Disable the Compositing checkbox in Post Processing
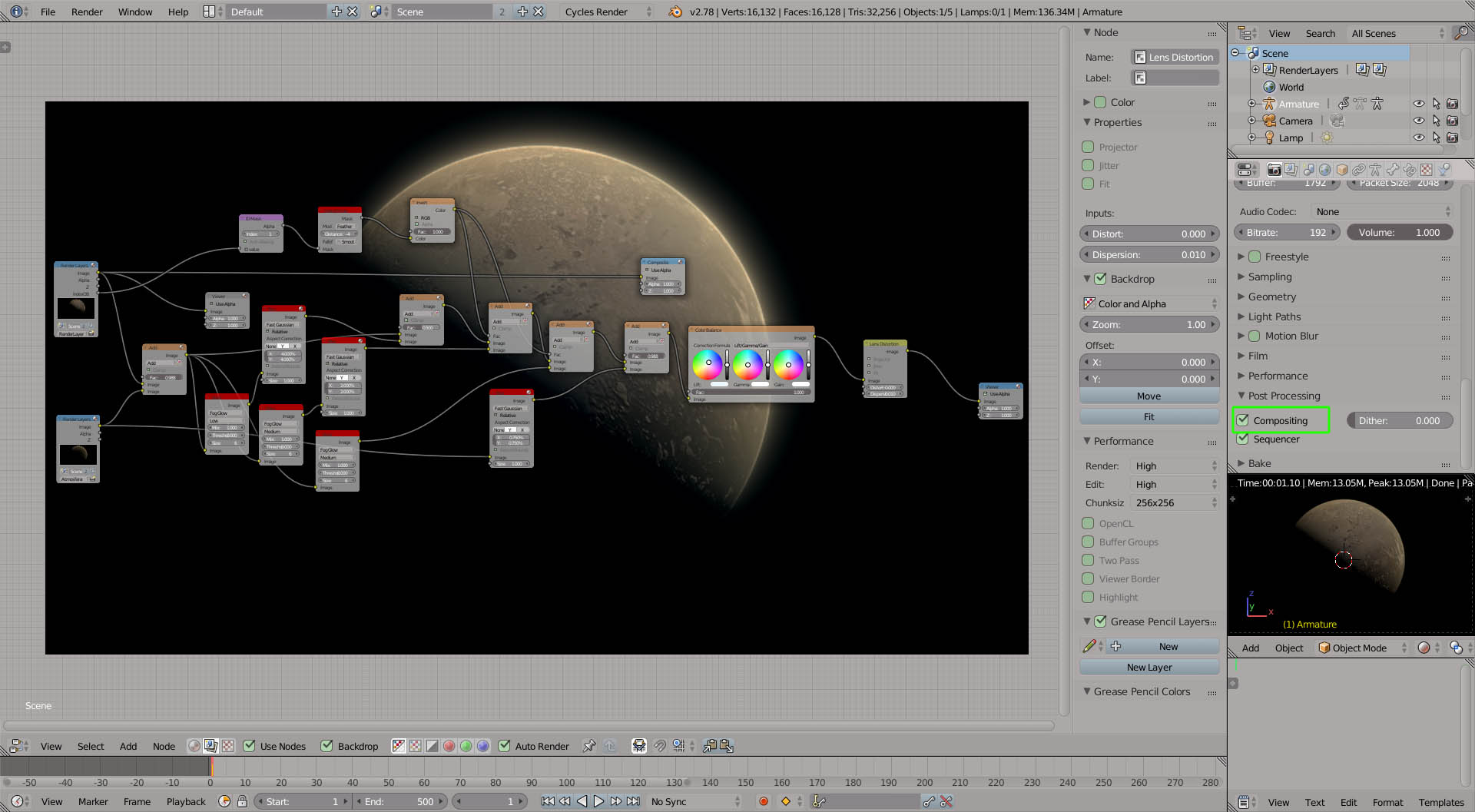 click(1243, 420)
